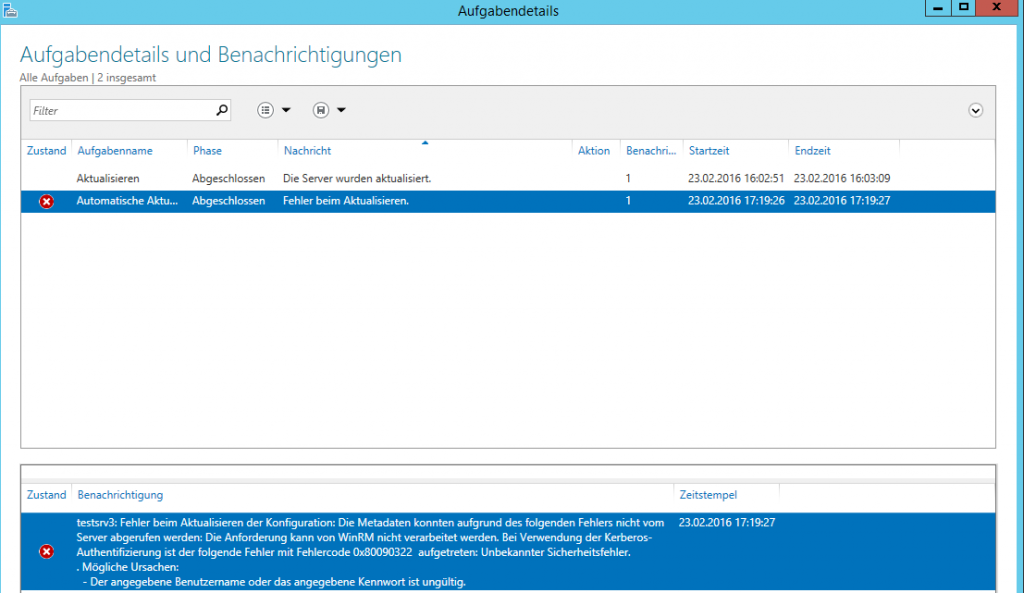Click notification count 1 in Aktualisieren row

tap(628, 178)
